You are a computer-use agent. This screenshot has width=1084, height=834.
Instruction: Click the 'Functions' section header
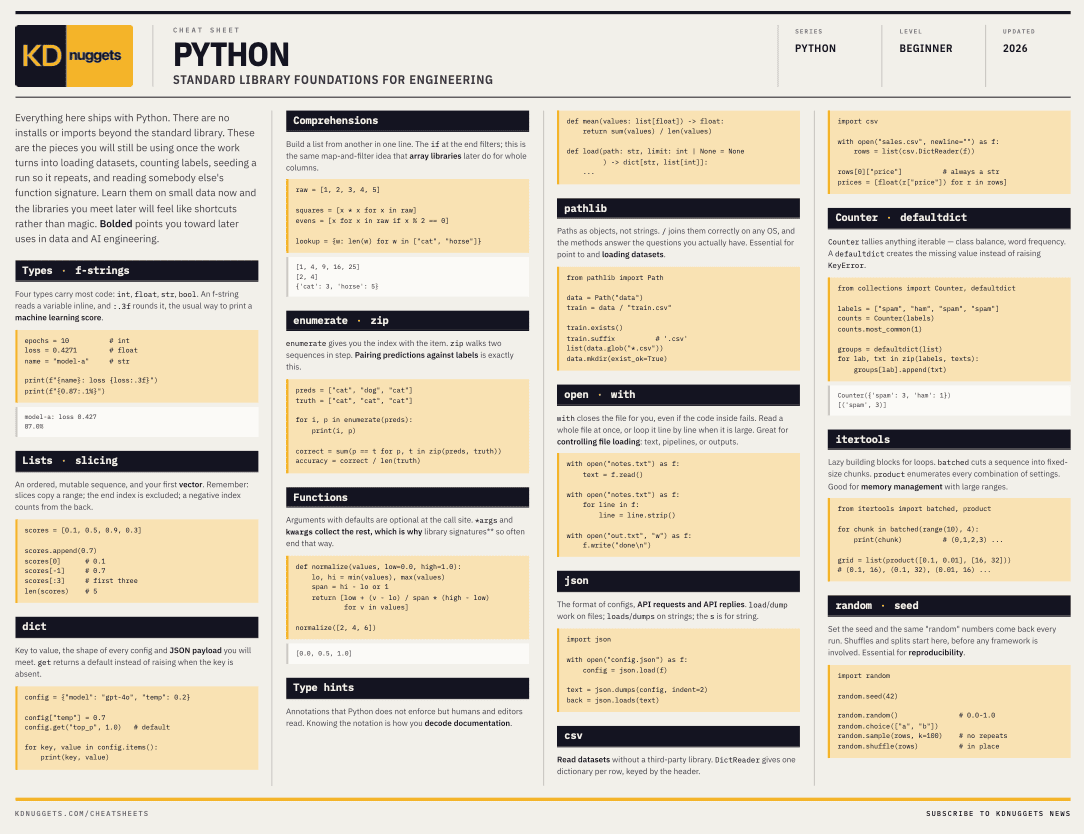click(x=407, y=497)
